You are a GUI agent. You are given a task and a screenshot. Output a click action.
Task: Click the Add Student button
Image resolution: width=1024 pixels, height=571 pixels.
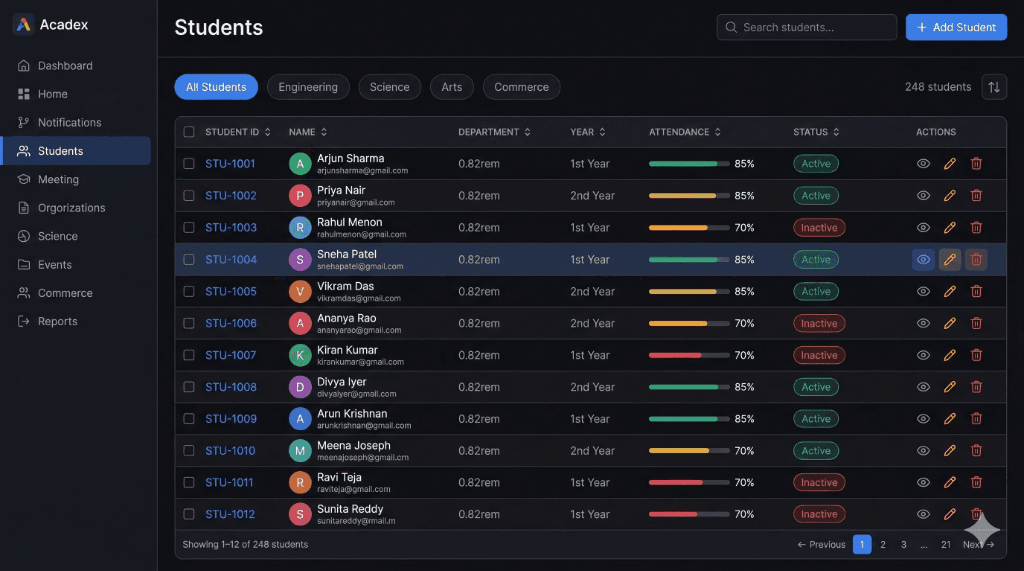pos(956,27)
